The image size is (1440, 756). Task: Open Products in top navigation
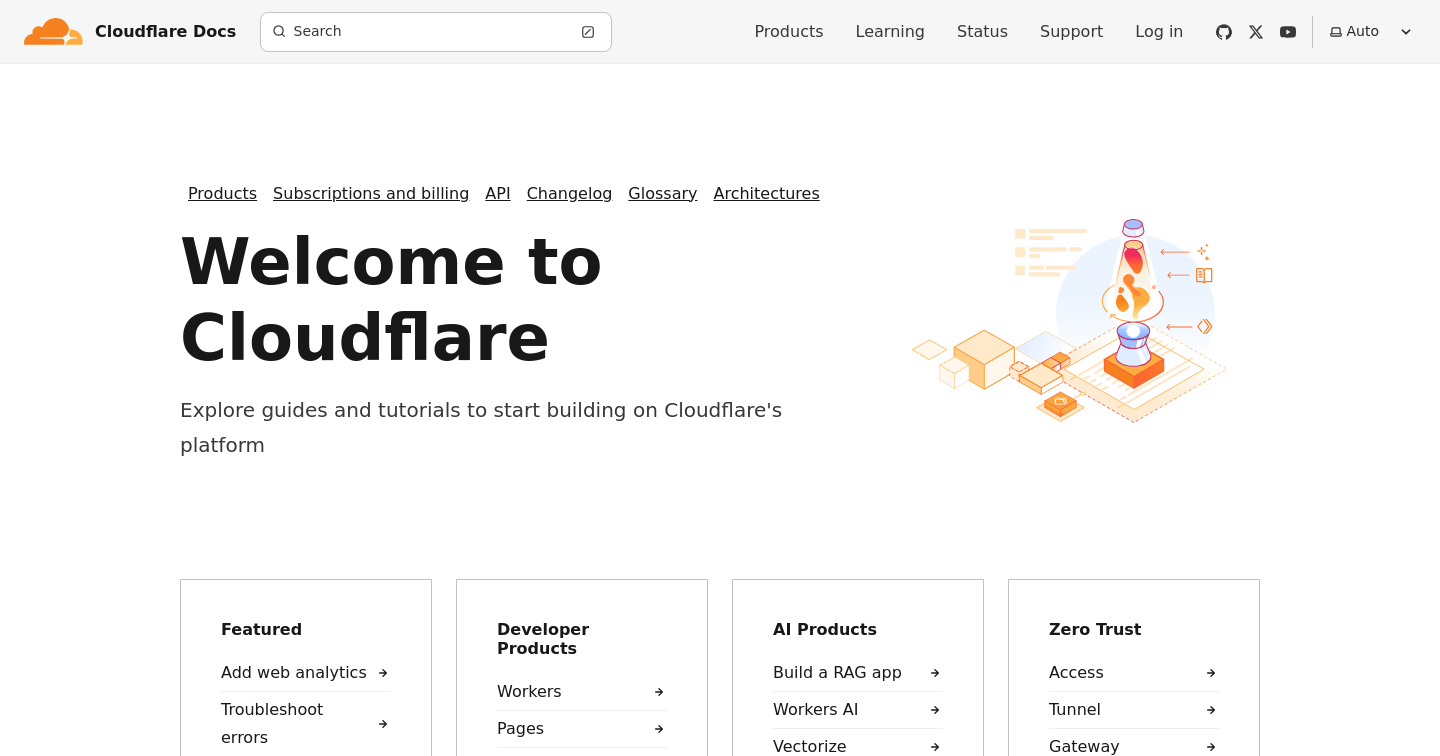[x=789, y=32]
